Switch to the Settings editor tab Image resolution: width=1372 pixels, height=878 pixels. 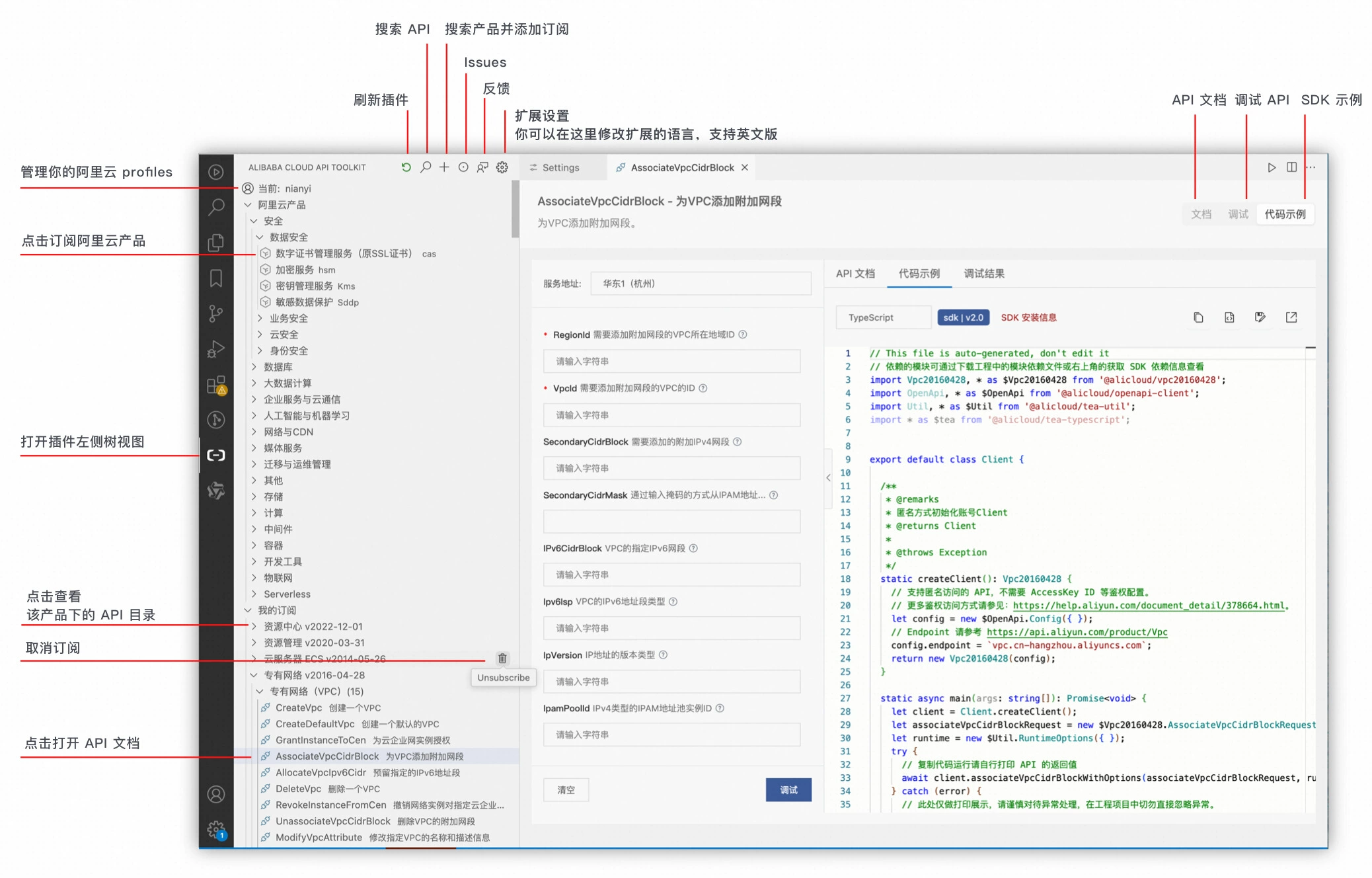point(560,168)
